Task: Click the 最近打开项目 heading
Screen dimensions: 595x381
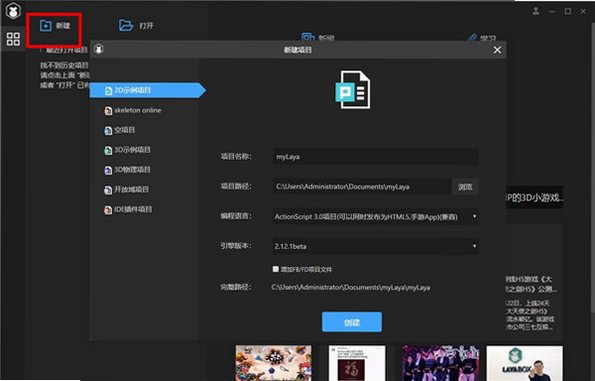Action: (67, 50)
